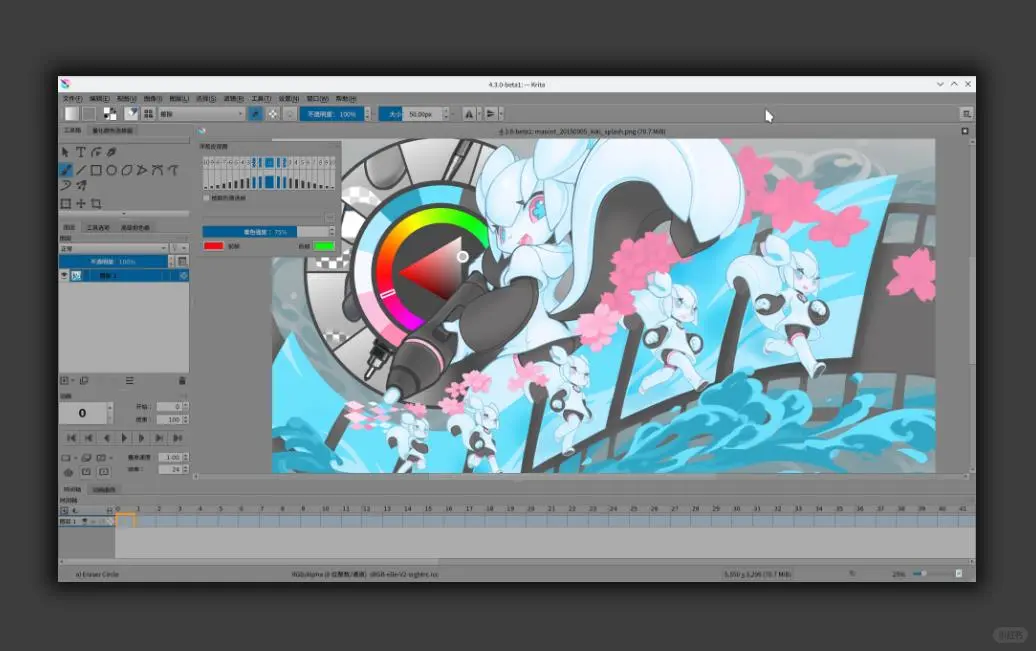Open the 选择(S) menu
Image resolution: width=1036 pixels, height=651 pixels.
(x=206, y=98)
